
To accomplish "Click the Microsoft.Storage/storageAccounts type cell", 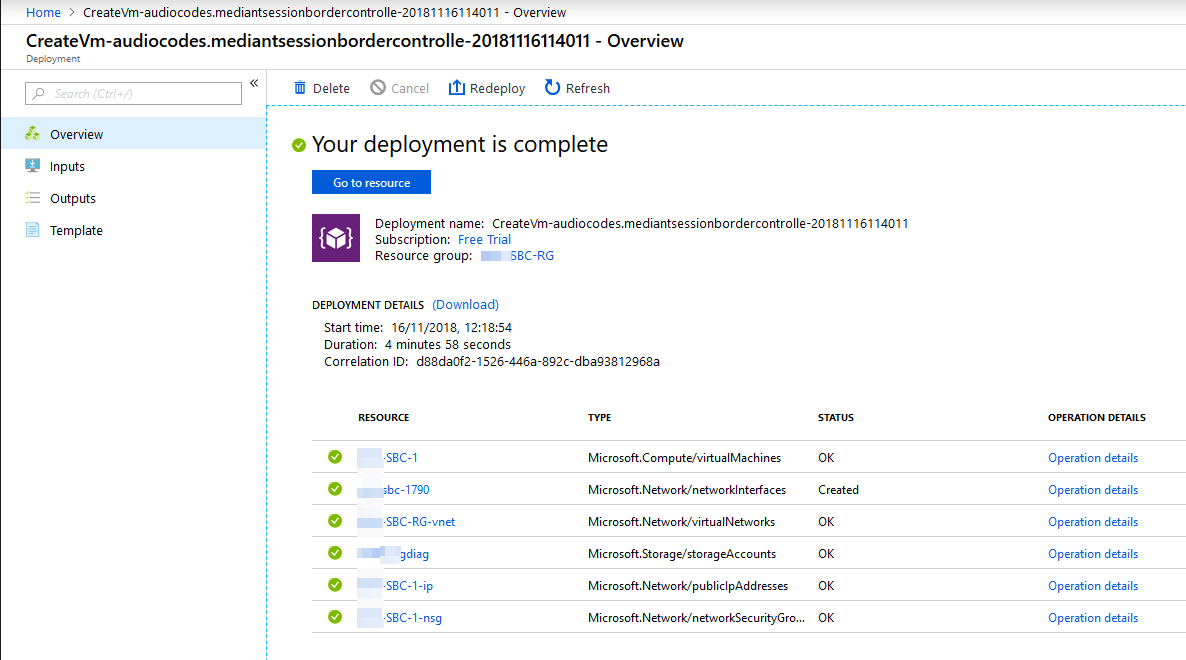I will click(682, 554).
